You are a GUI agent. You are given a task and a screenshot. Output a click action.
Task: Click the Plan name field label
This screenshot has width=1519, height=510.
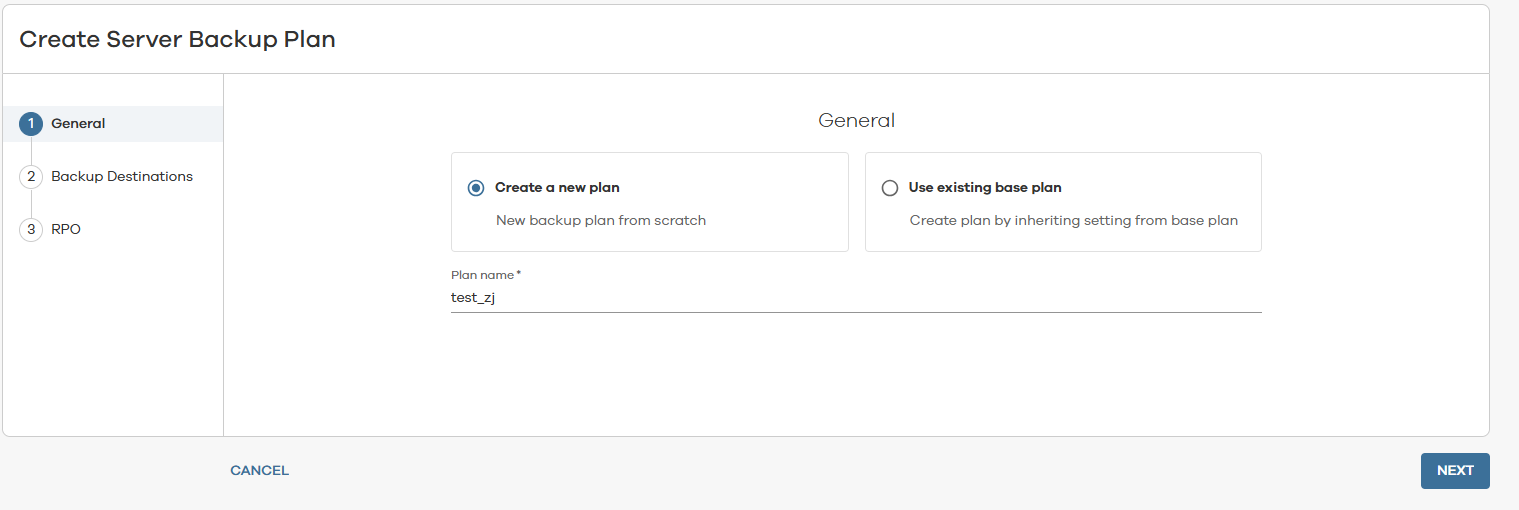(484, 275)
